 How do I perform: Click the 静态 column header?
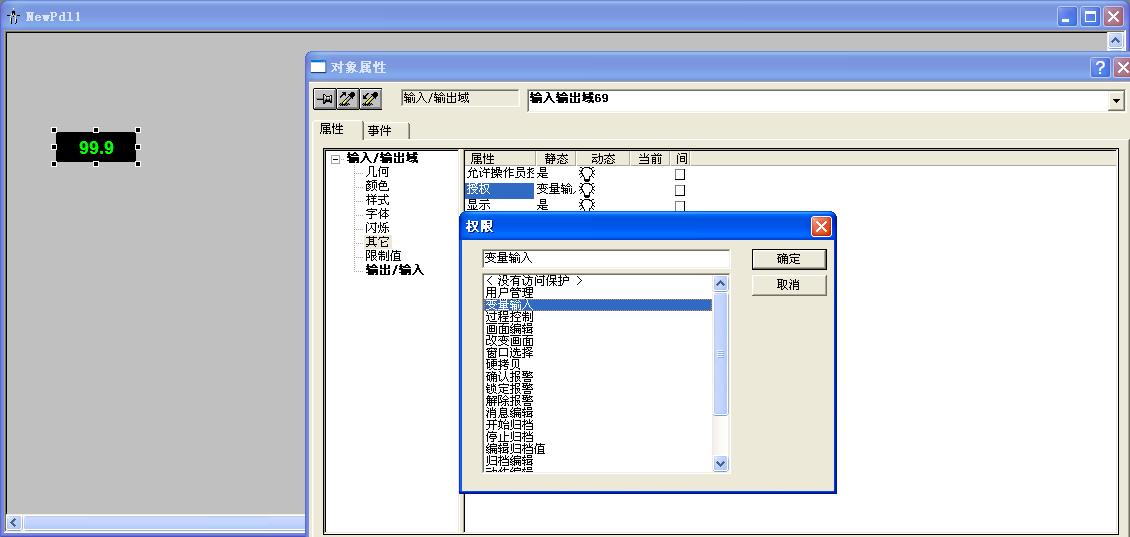coord(556,159)
